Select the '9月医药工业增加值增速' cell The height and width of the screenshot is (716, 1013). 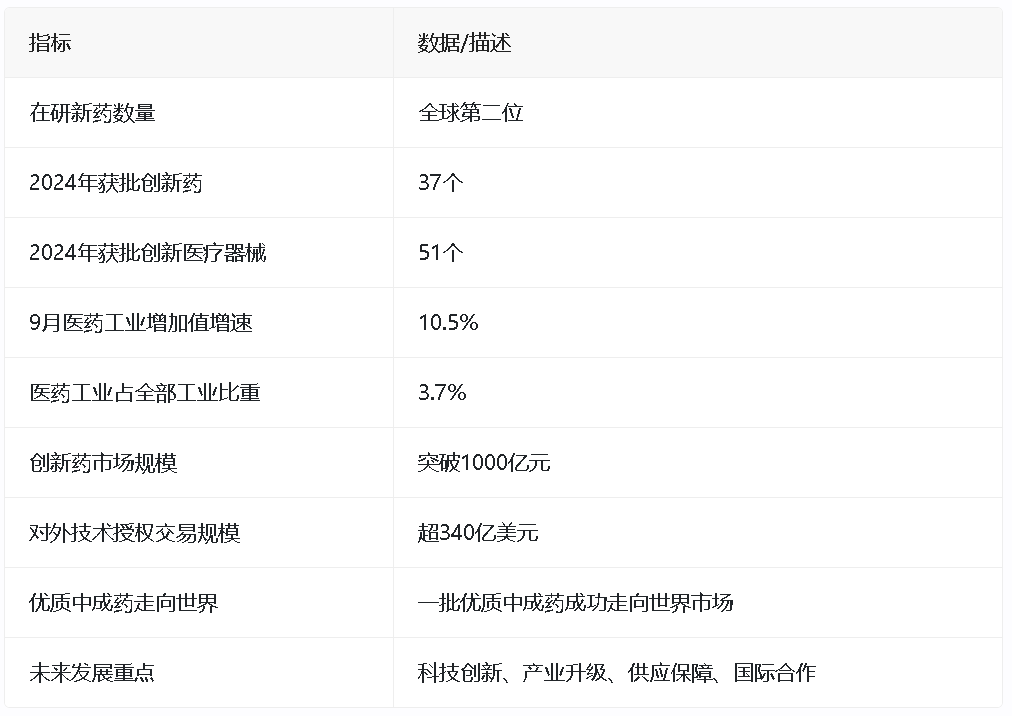[139, 323]
